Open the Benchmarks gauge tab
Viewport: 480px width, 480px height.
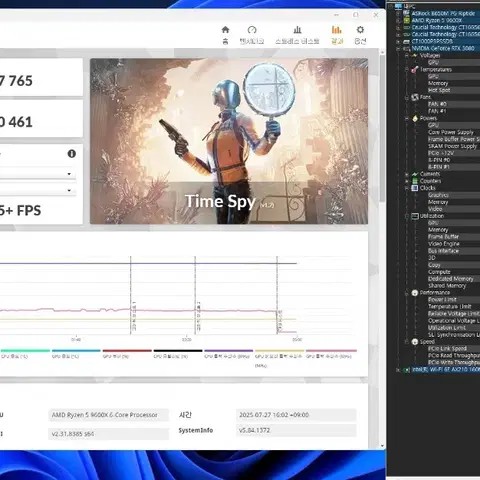[x=252, y=35]
